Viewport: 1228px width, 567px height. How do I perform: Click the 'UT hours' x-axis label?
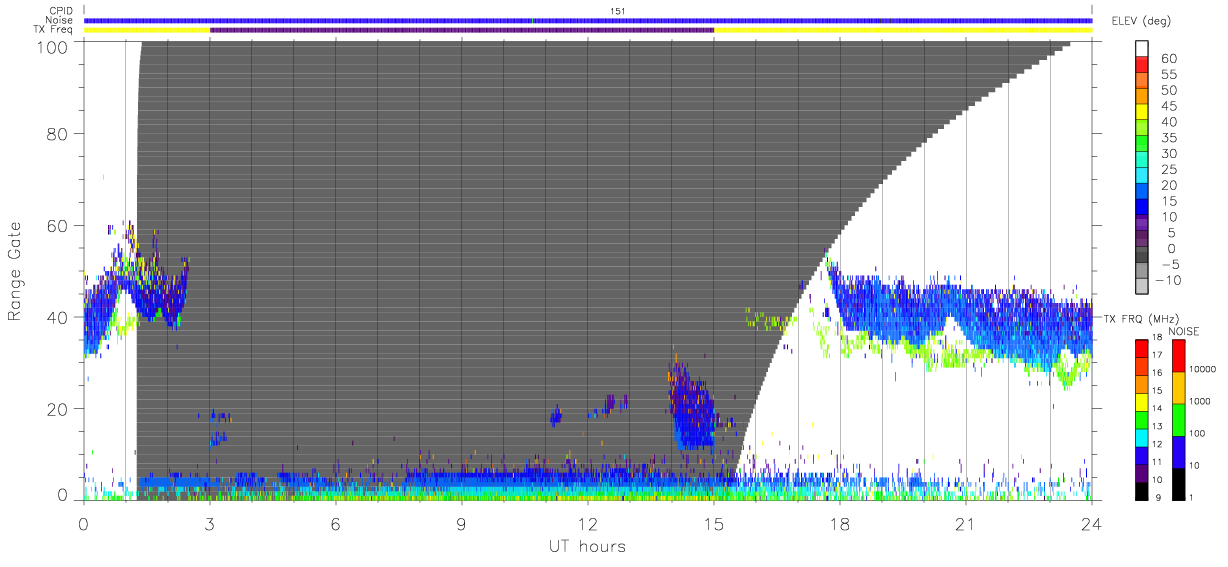click(x=586, y=546)
